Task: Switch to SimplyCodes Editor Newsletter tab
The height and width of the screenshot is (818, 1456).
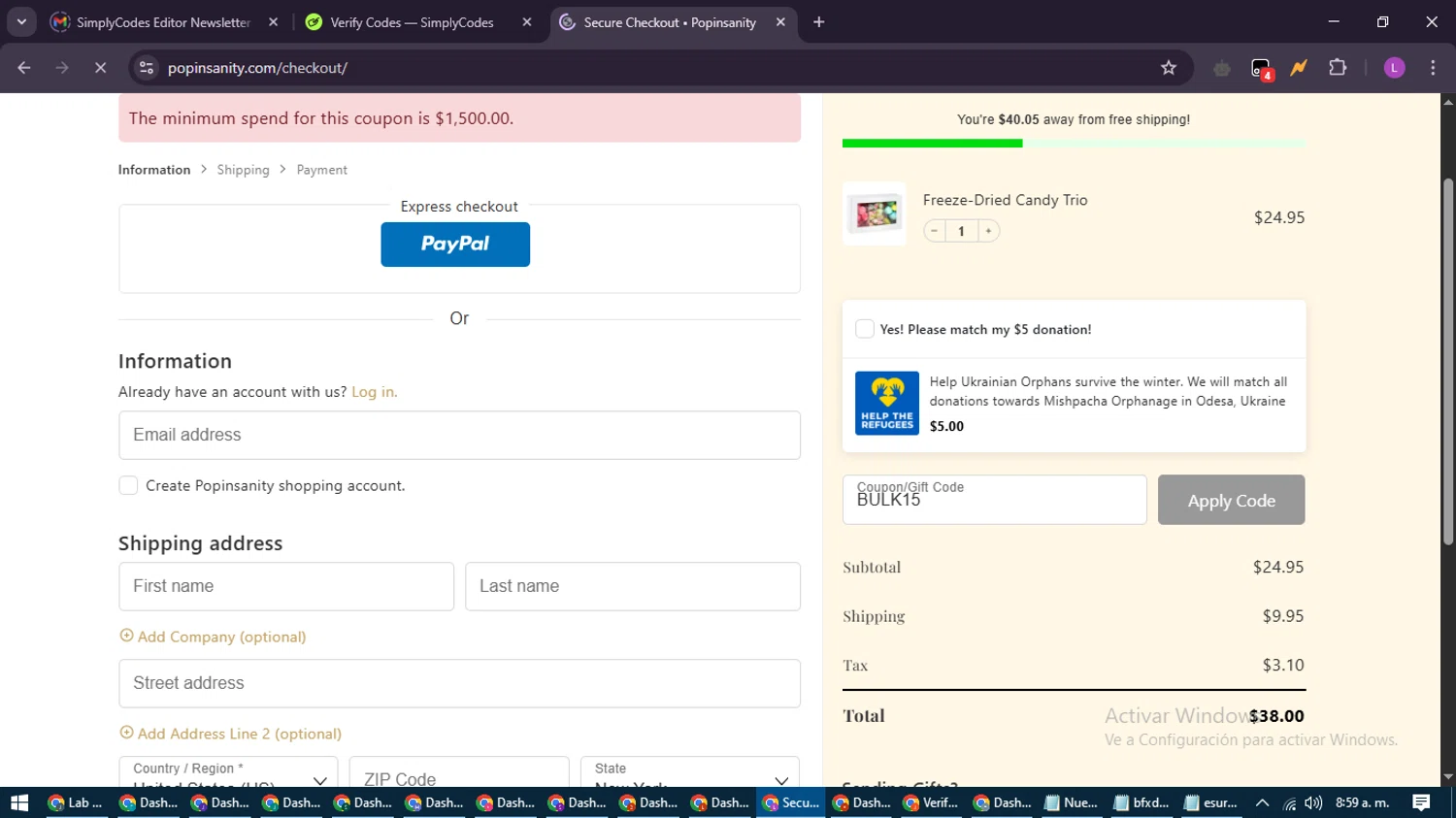Action: click(x=163, y=22)
